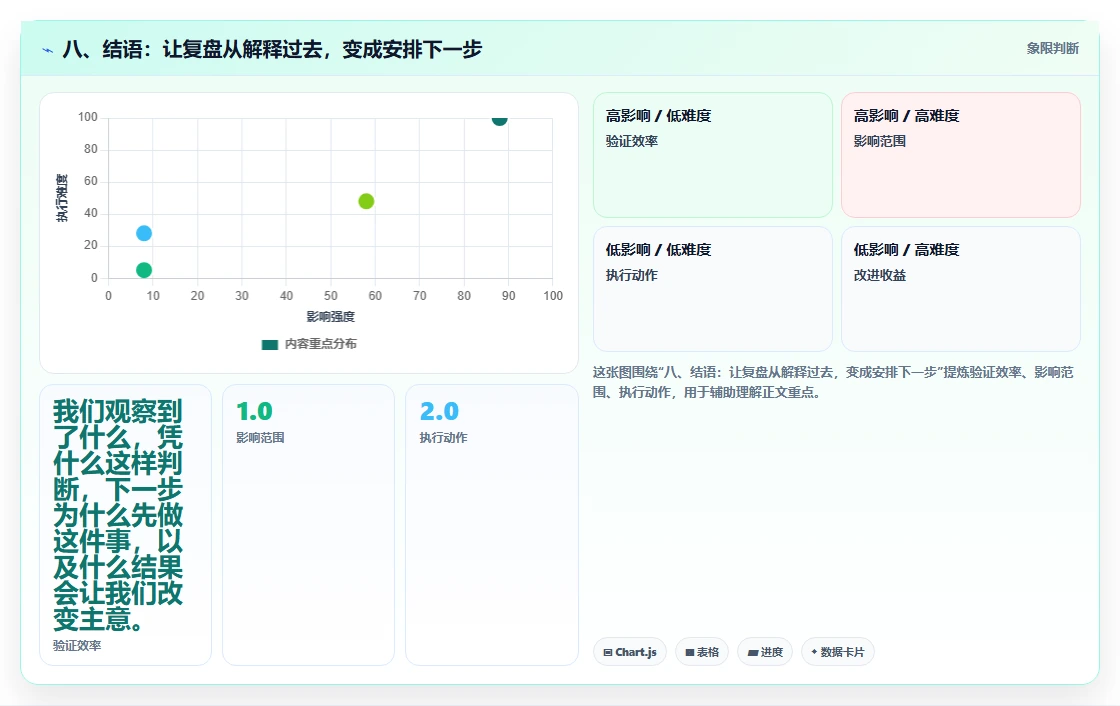Click the lightning icon beside the heading
The height and width of the screenshot is (706, 1120).
click(48, 50)
